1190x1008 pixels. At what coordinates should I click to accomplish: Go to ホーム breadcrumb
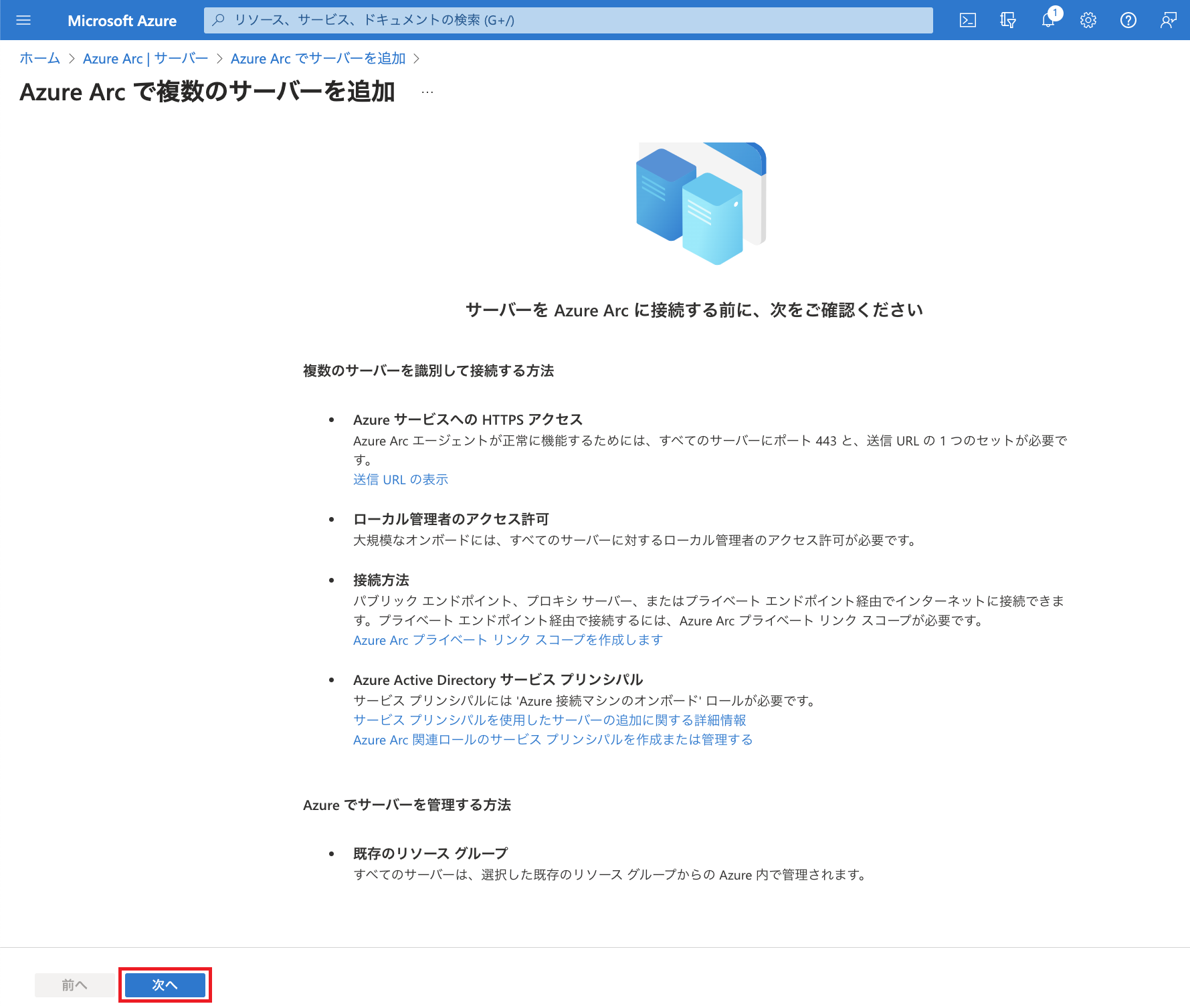(40, 58)
